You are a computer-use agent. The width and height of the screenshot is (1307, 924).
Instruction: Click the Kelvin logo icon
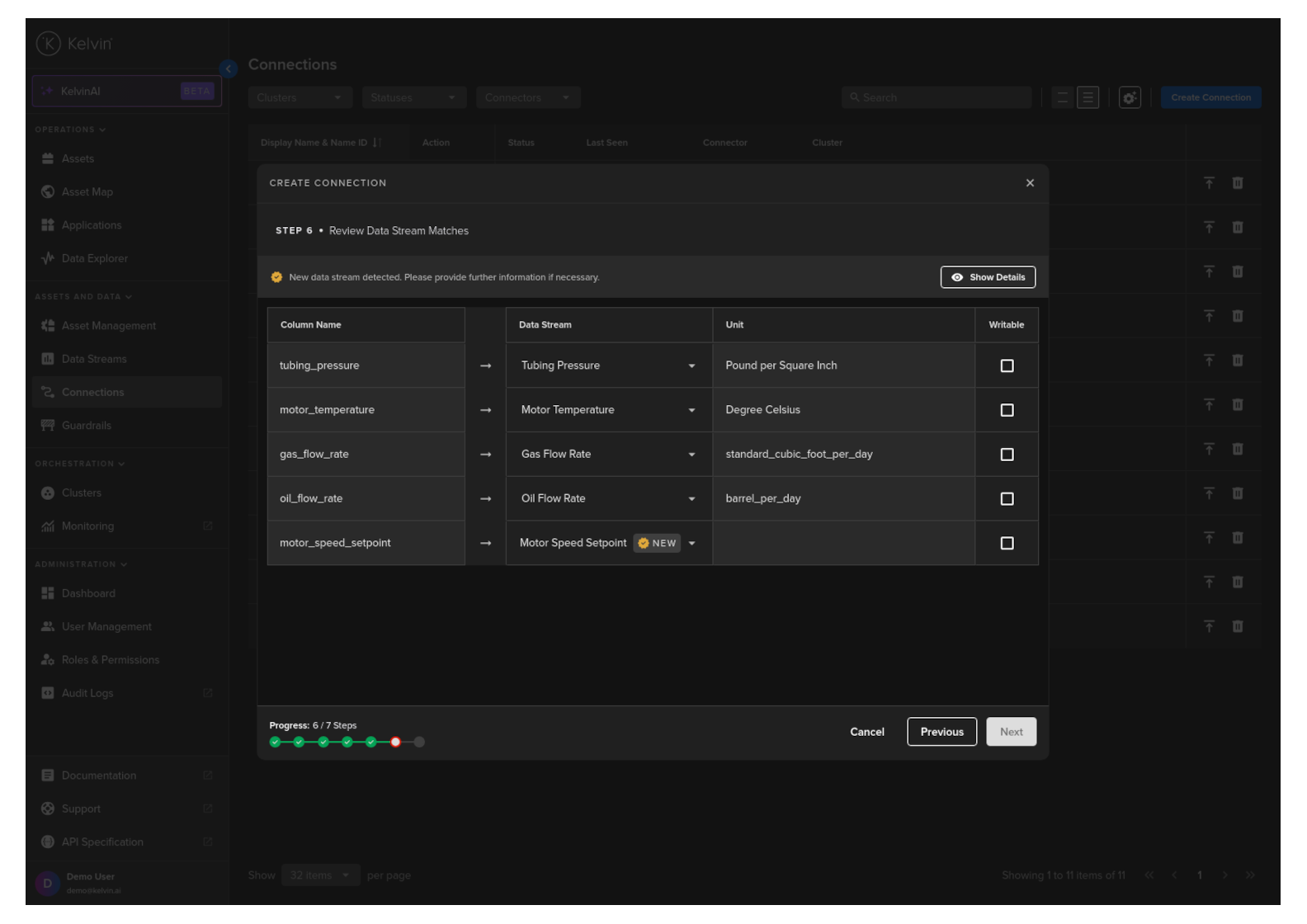pos(49,44)
